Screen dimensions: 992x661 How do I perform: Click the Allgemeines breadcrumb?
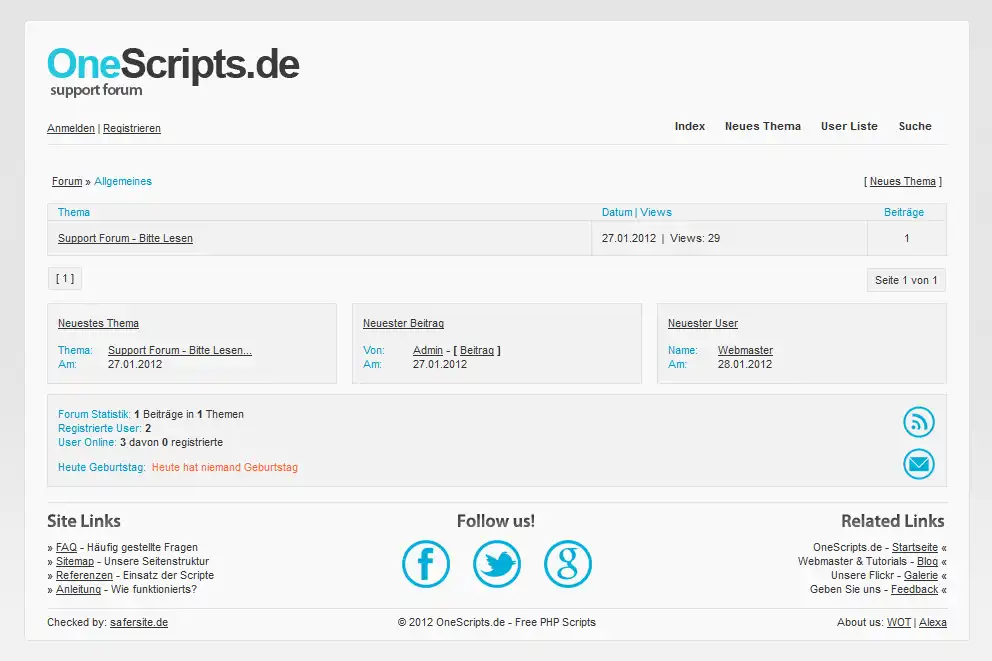click(x=123, y=182)
